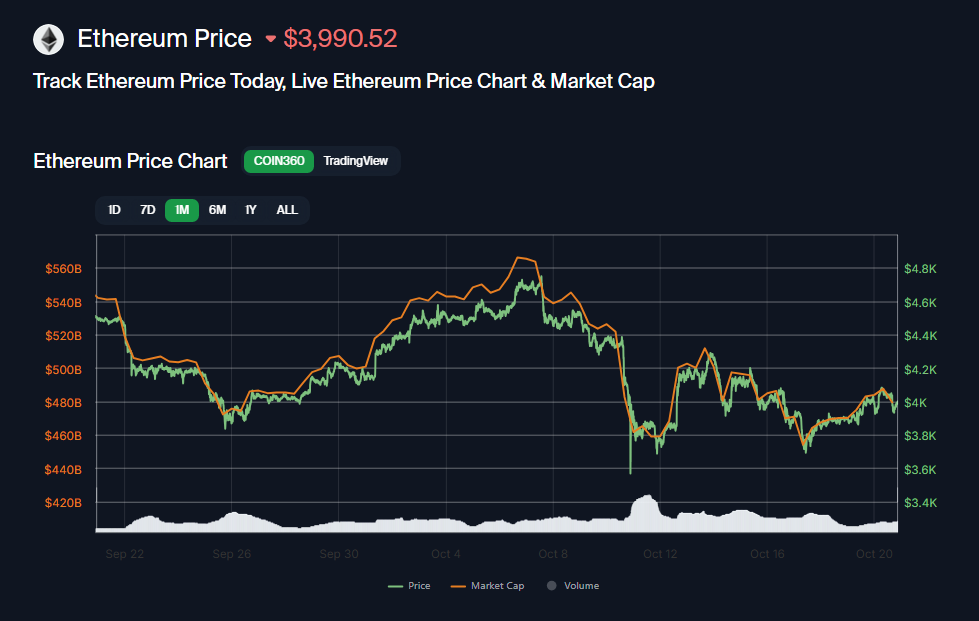Toggle the Price series legend marker

[395, 586]
